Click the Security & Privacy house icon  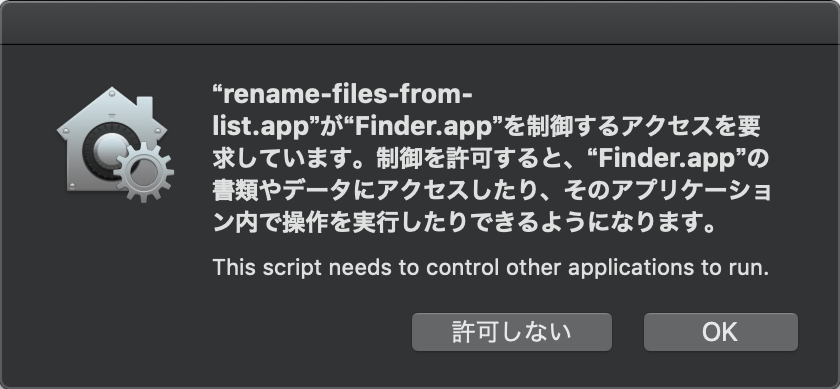click(114, 144)
